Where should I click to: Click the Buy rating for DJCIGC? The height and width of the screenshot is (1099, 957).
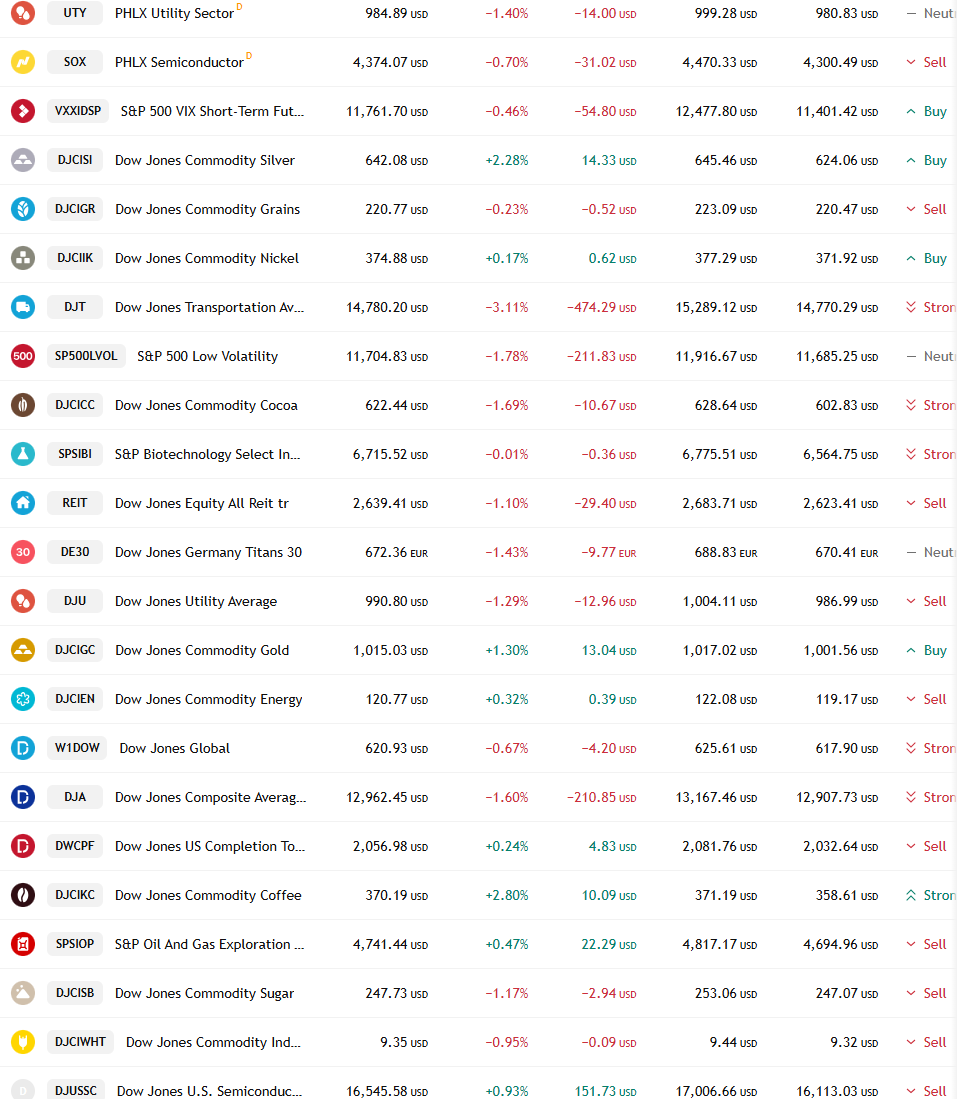coord(926,650)
